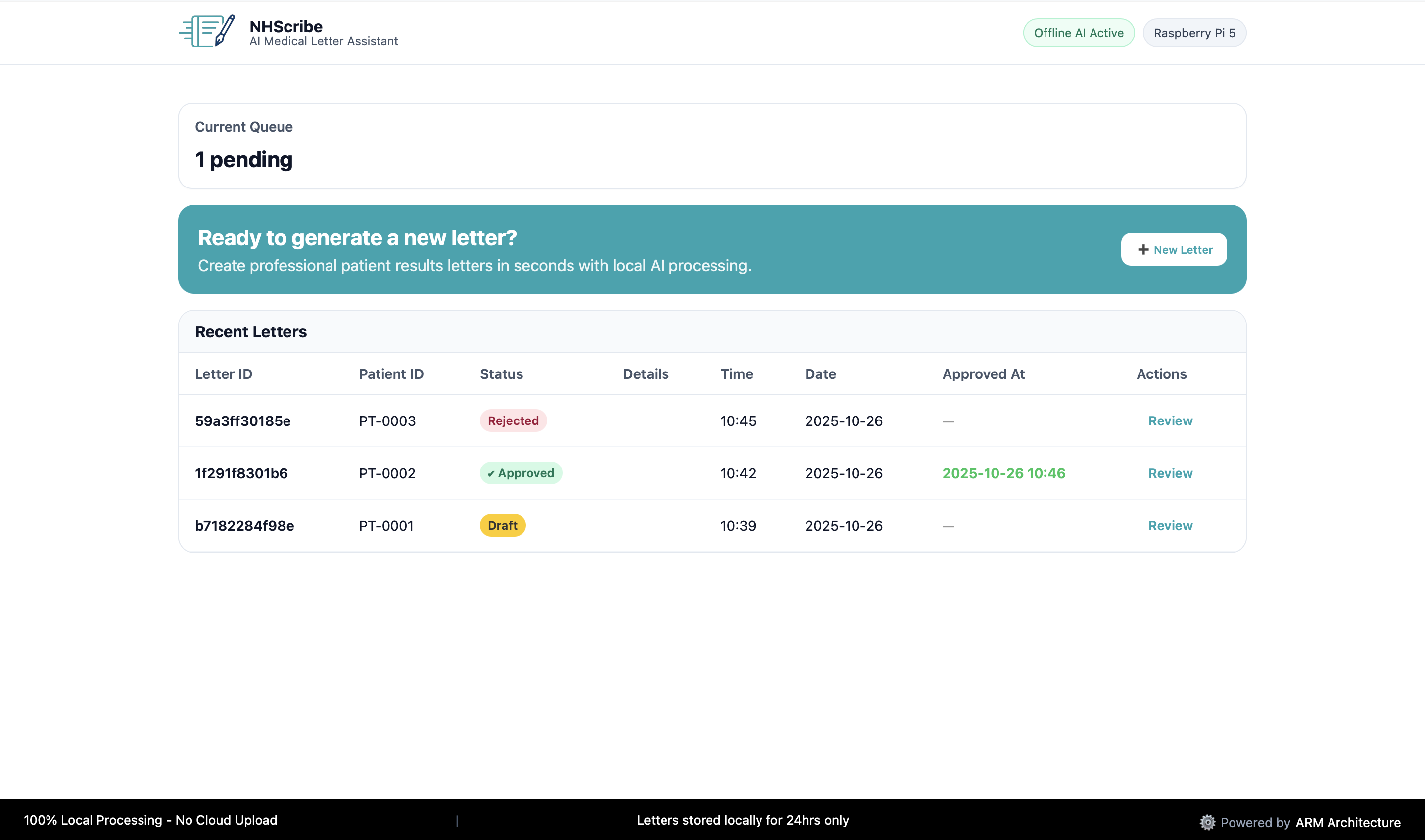
Task: Click the Rejected status badge
Action: pos(513,420)
